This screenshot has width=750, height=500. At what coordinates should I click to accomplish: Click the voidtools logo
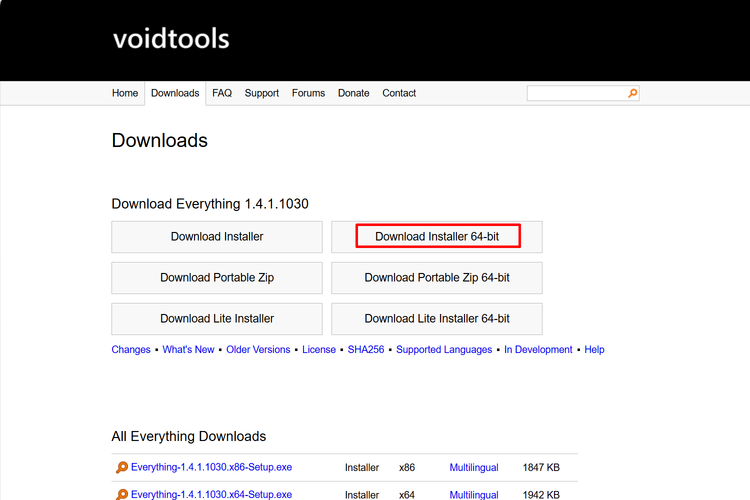pos(171,39)
